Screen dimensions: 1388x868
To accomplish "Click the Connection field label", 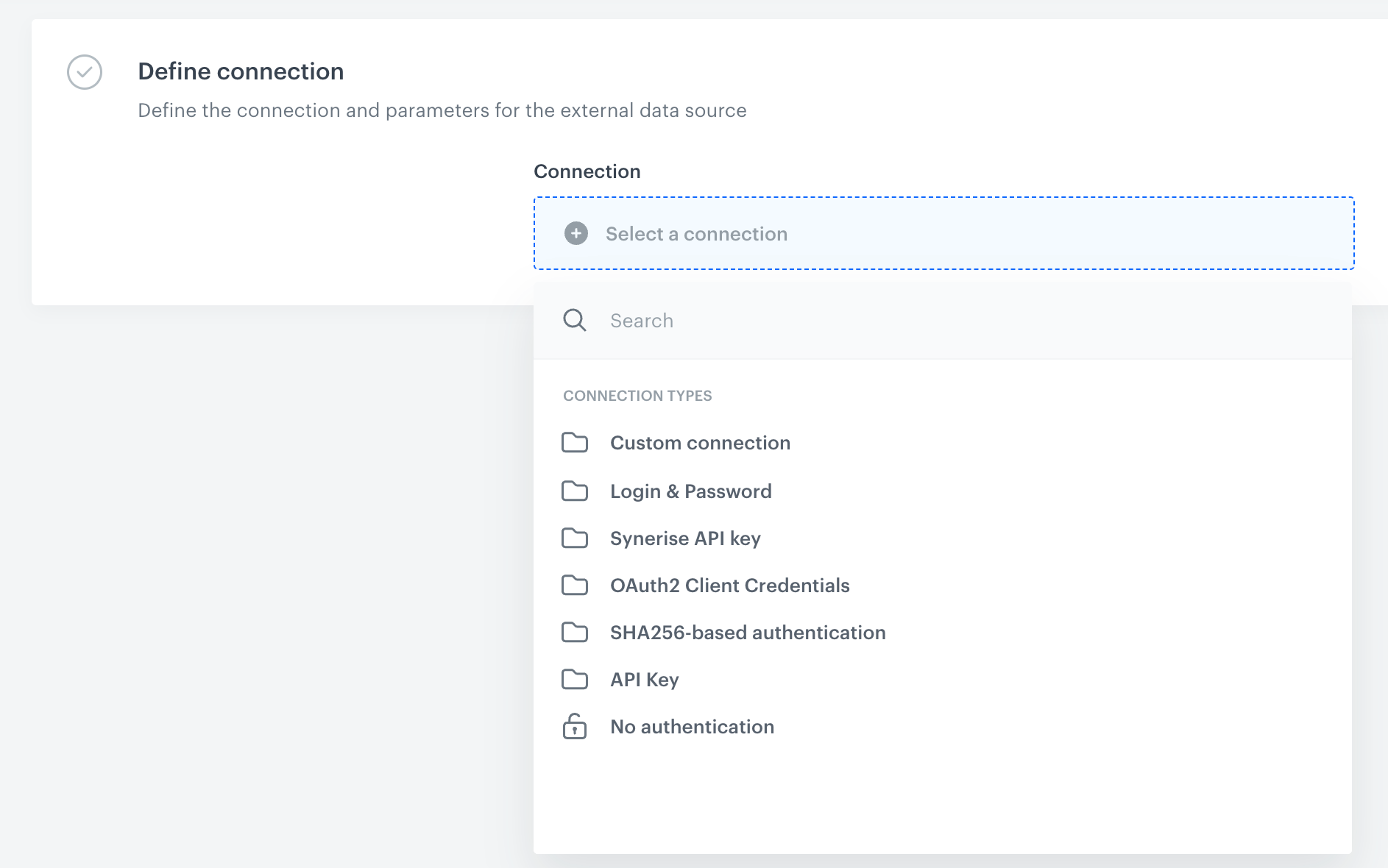I will (587, 171).
